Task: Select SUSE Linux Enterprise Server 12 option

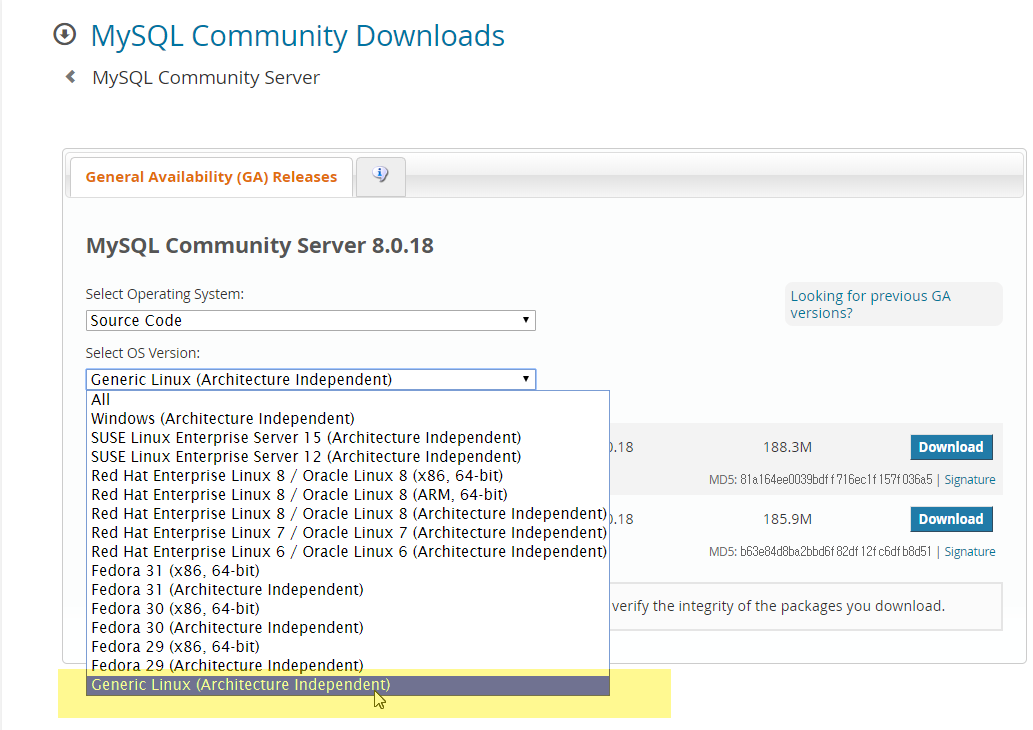Action: (348, 457)
